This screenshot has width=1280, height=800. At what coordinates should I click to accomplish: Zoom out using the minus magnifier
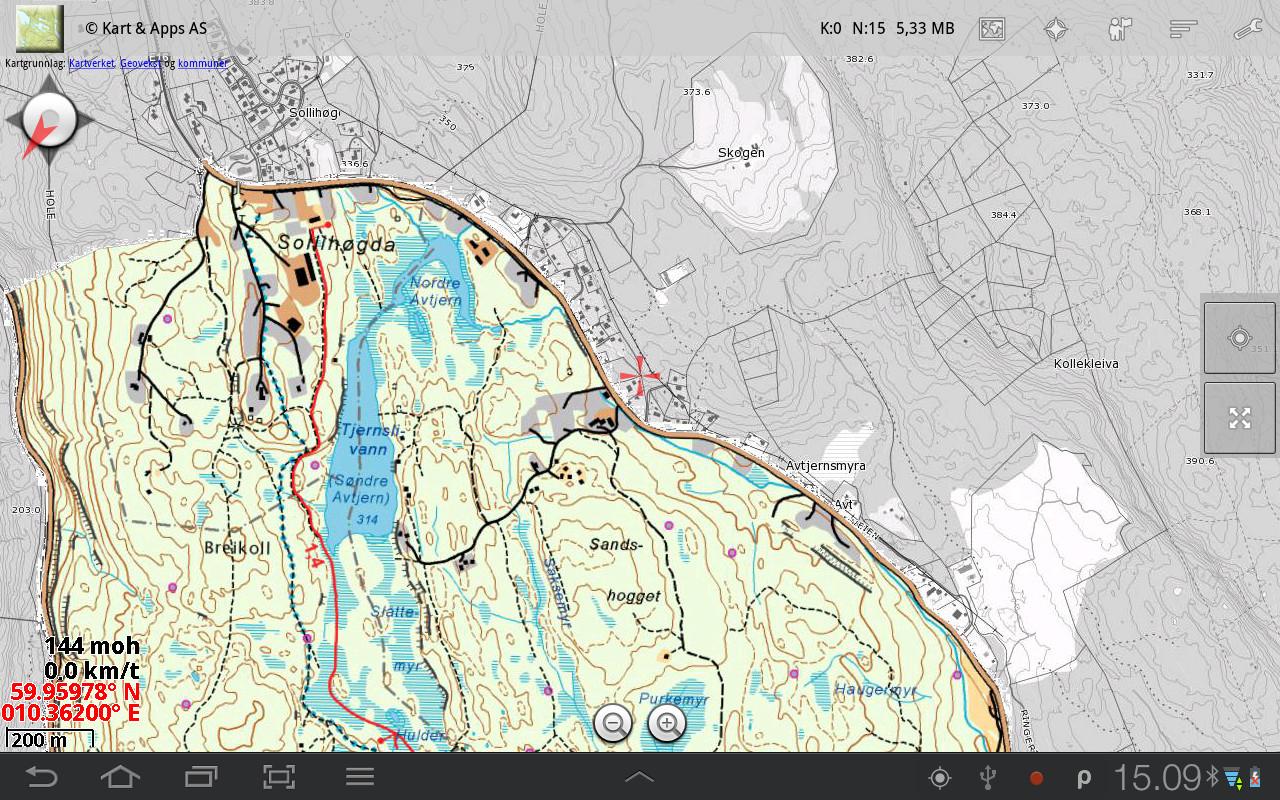pos(613,723)
